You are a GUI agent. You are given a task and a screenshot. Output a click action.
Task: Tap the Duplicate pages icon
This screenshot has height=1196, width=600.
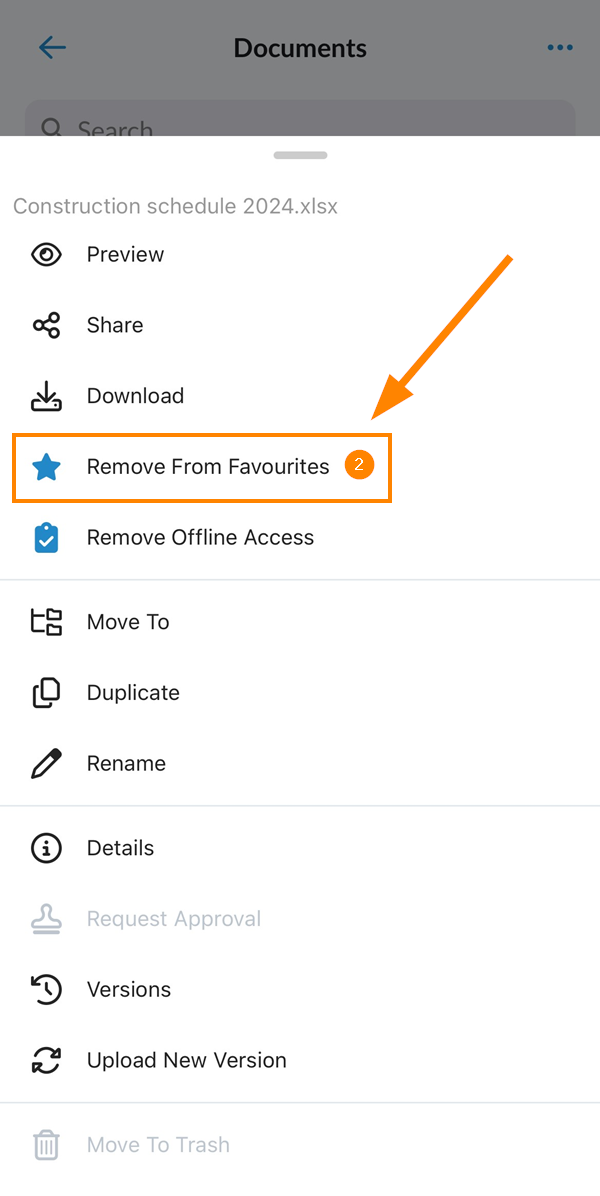pyautogui.click(x=47, y=693)
